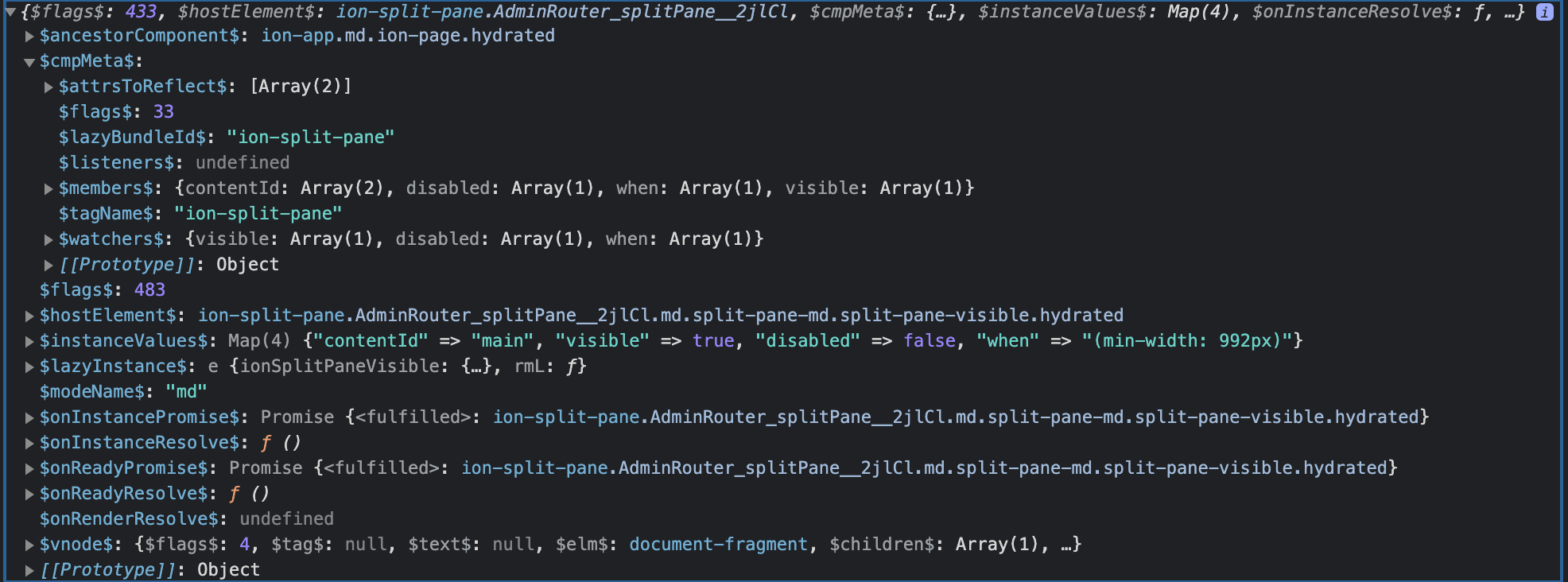Open $onInstancePromise$ fulfilled element link
The height and width of the screenshot is (582, 1568).
tap(957, 417)
